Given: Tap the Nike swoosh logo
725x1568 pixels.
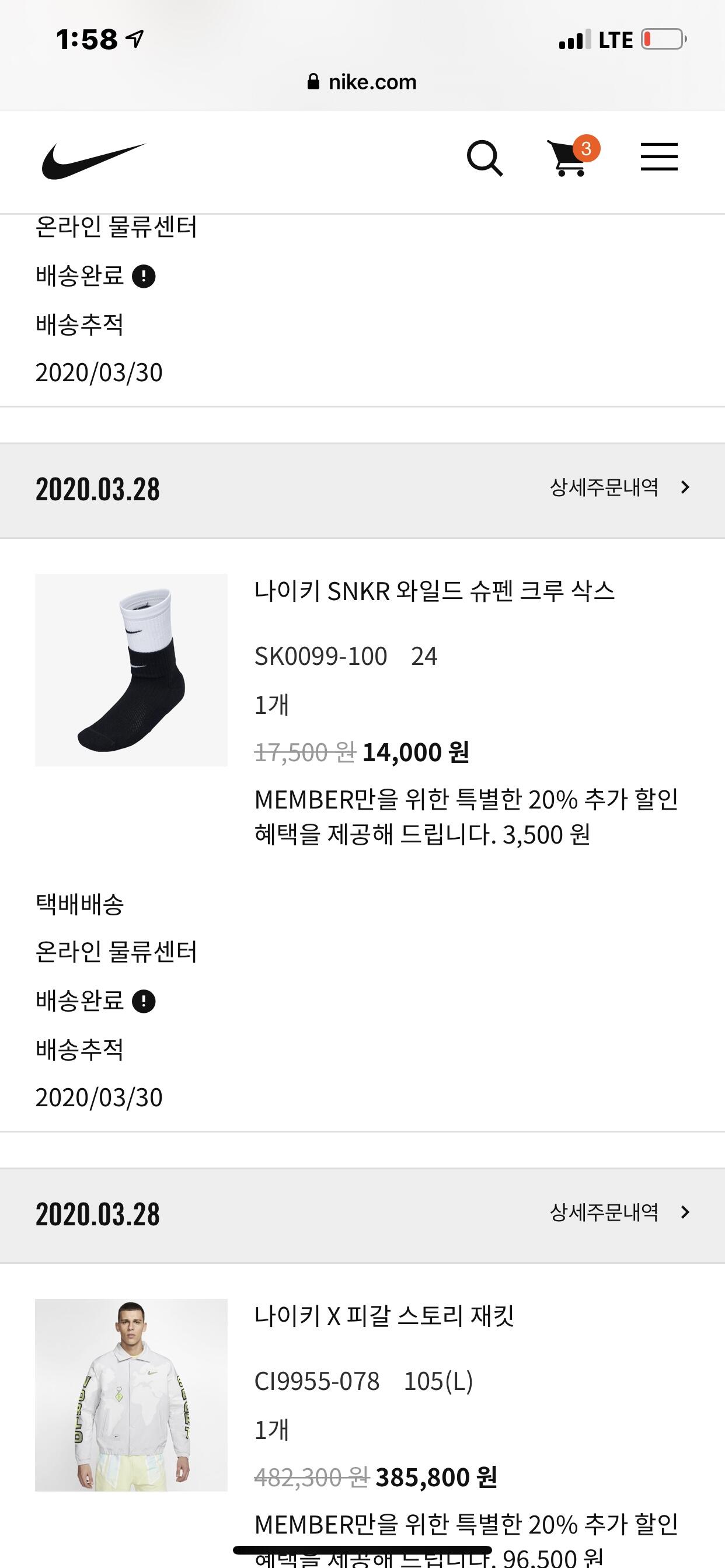Looking at the screenshot, I should point(94,161).
